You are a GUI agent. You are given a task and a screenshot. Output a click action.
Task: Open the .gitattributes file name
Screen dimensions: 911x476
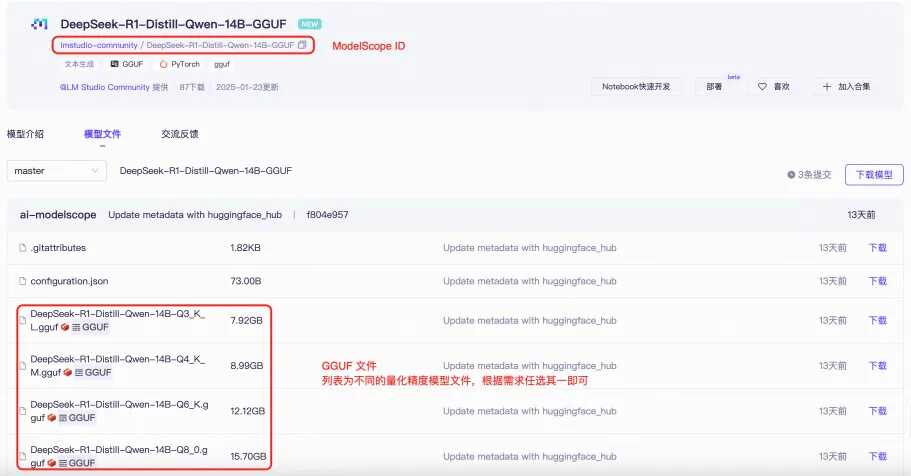click(x=58, y=248)
